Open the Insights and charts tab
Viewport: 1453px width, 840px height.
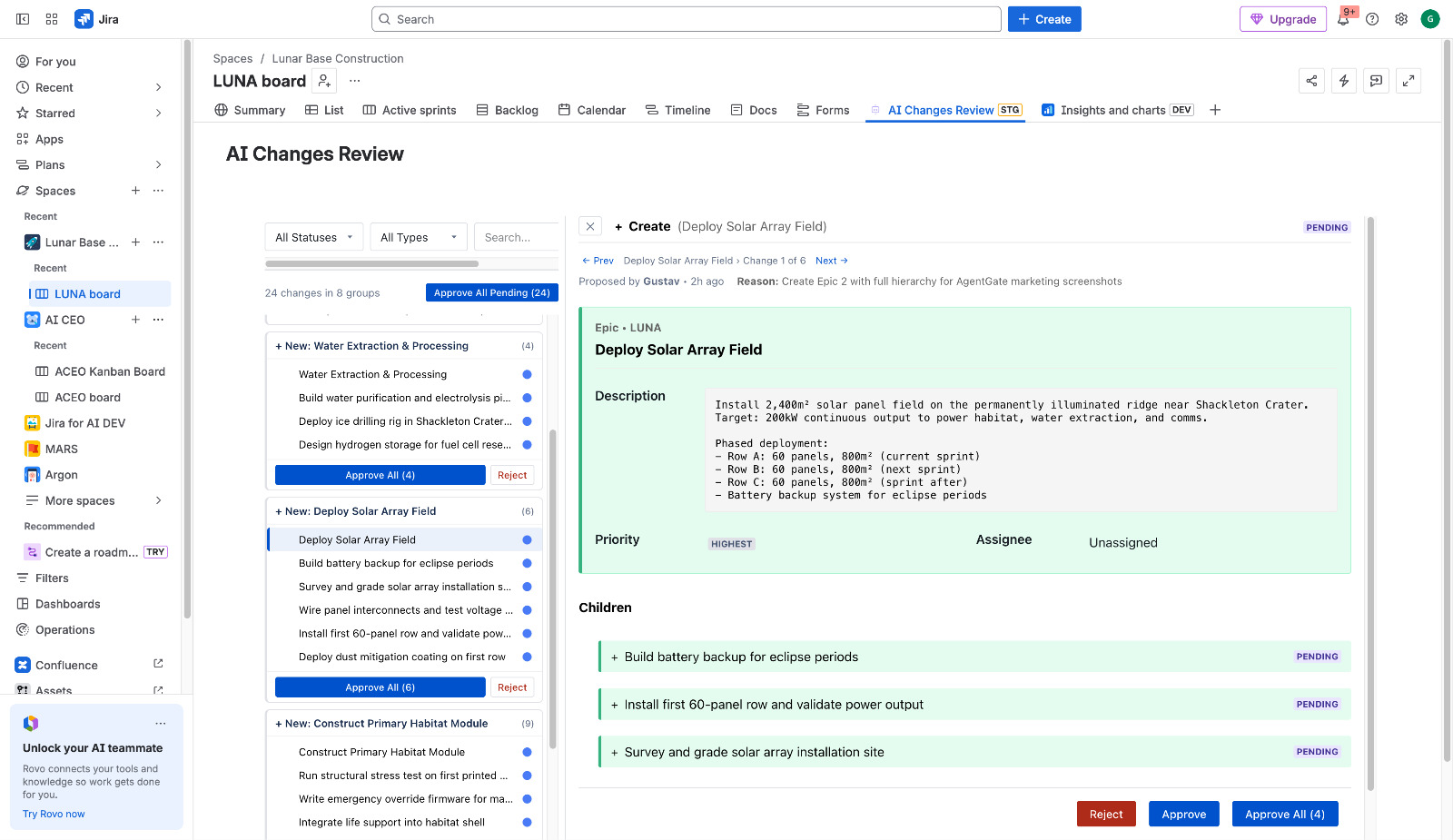tap(1117, 110)
